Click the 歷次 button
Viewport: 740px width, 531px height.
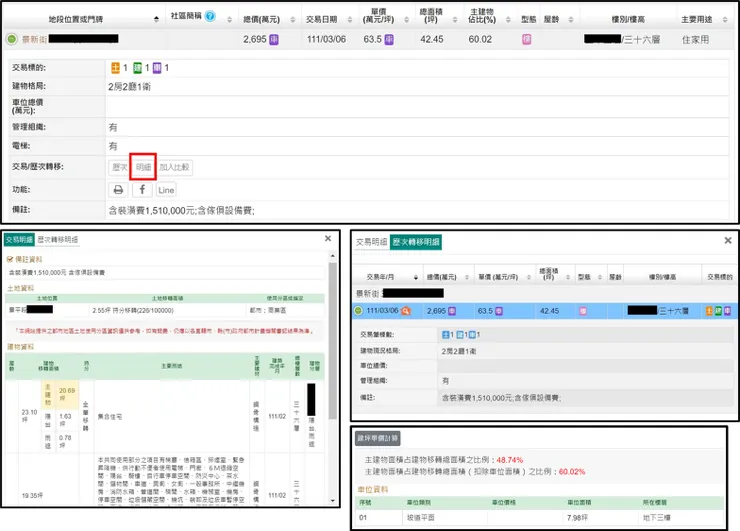pos(119,167)
